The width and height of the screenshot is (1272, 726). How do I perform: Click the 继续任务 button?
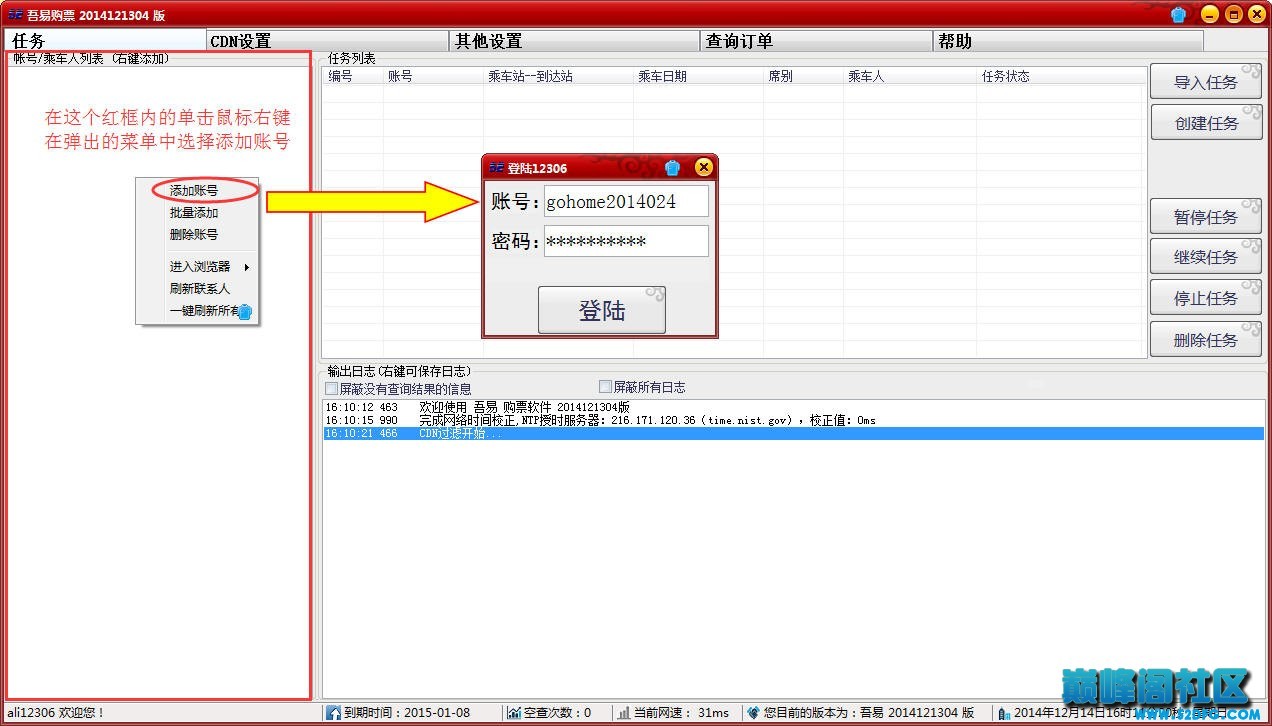tap(1205, 257)
